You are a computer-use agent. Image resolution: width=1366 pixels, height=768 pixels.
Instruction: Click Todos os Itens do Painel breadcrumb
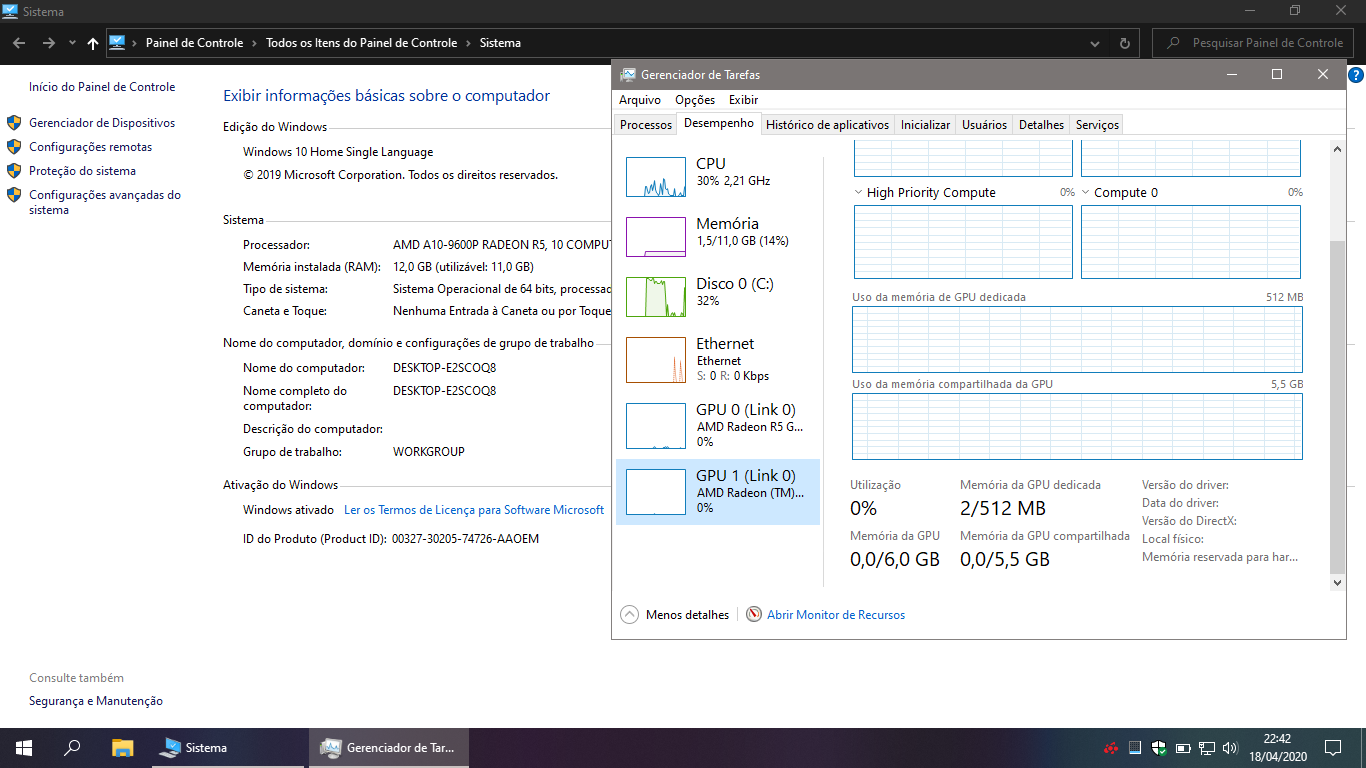click(361, 43)
